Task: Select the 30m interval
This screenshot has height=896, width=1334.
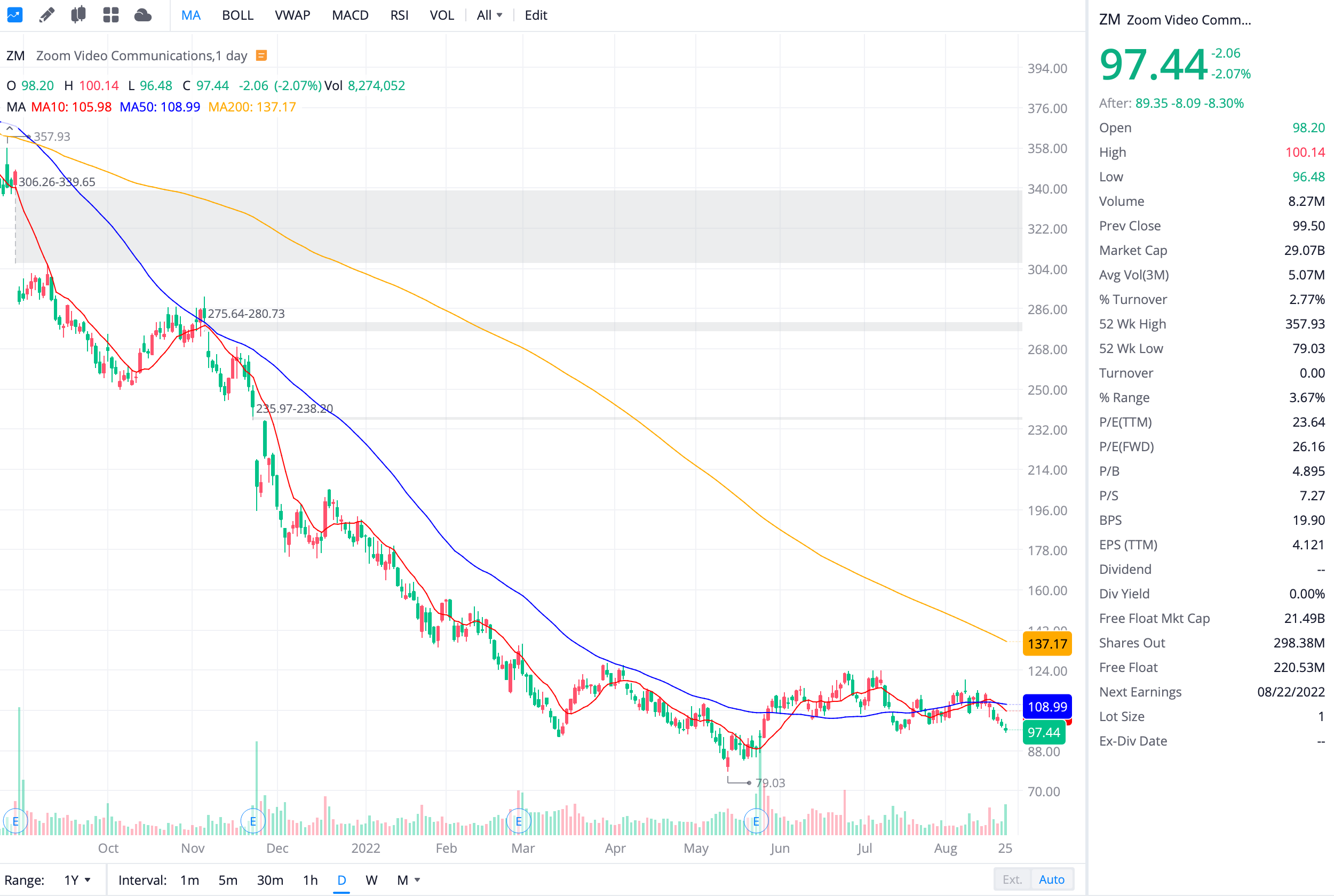Action: (x=270, y=880)
